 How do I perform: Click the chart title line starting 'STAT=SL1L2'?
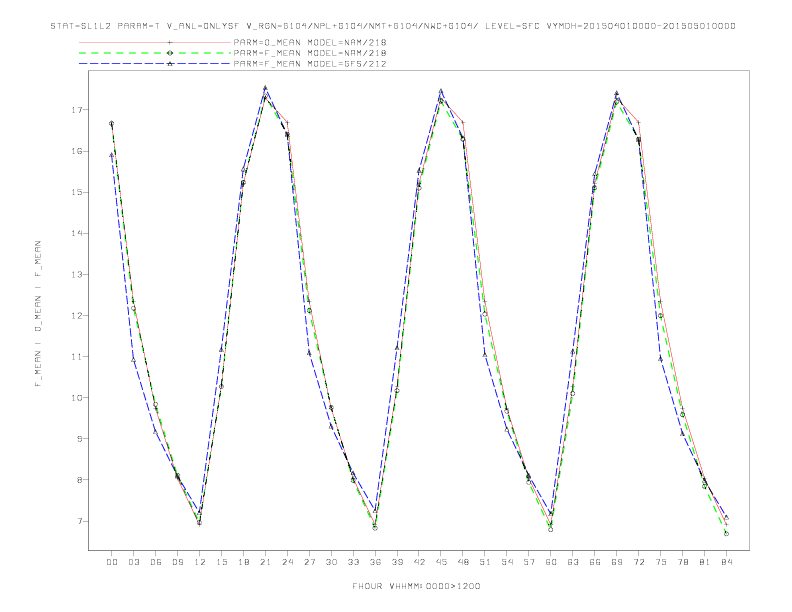(x=393, y=26)
